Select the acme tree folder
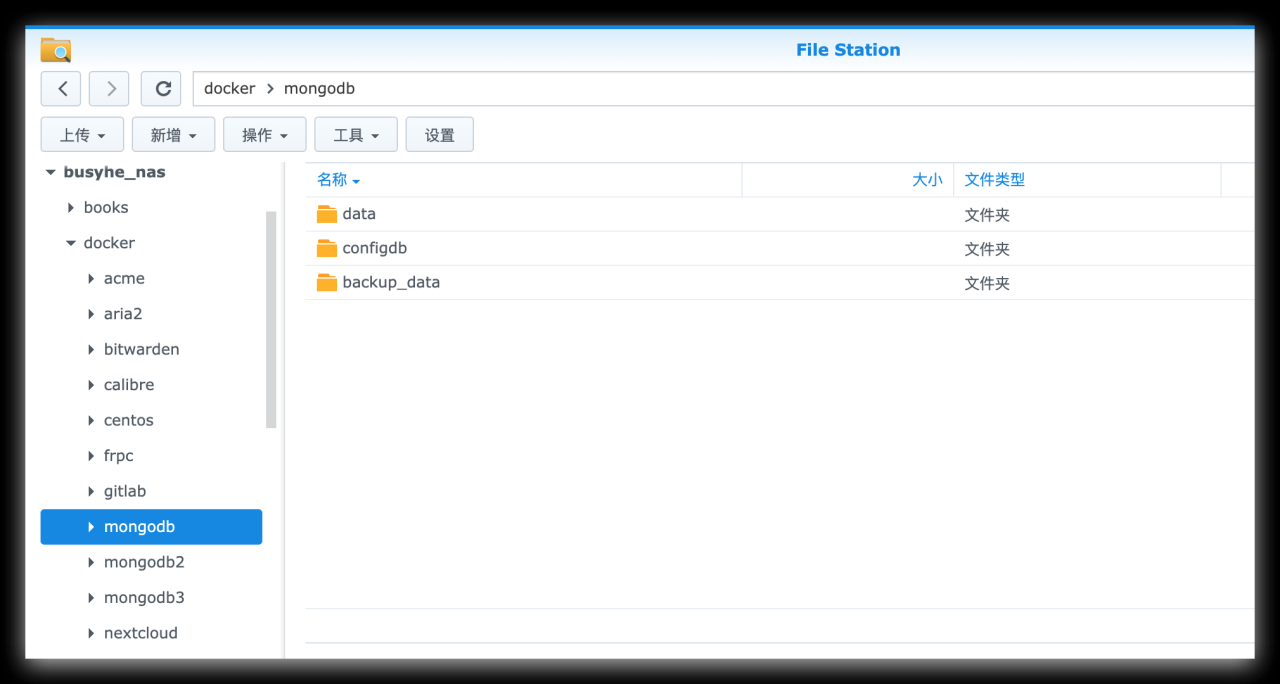 (124, 278)
